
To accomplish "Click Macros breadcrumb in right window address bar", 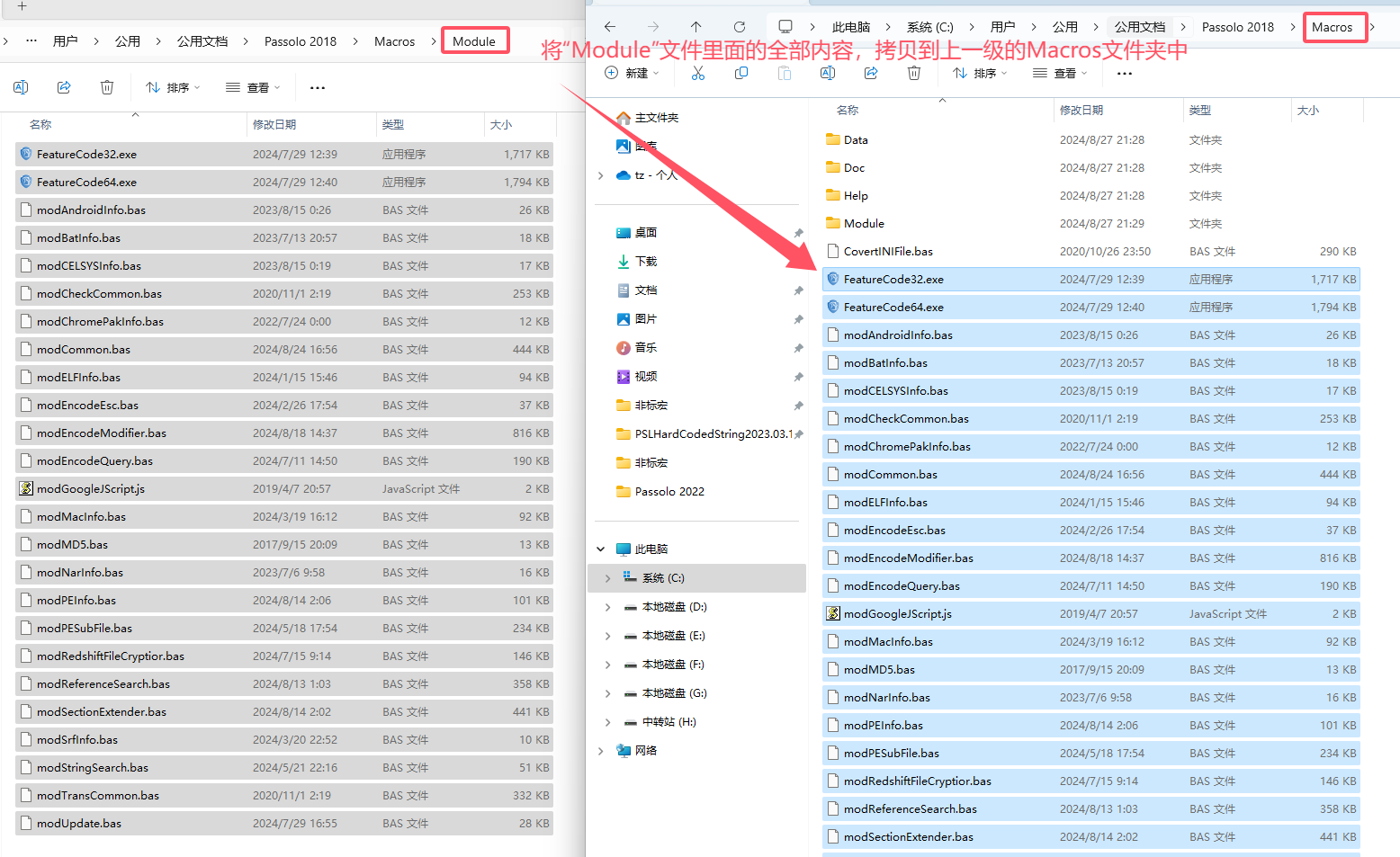I will point(1332,27).
